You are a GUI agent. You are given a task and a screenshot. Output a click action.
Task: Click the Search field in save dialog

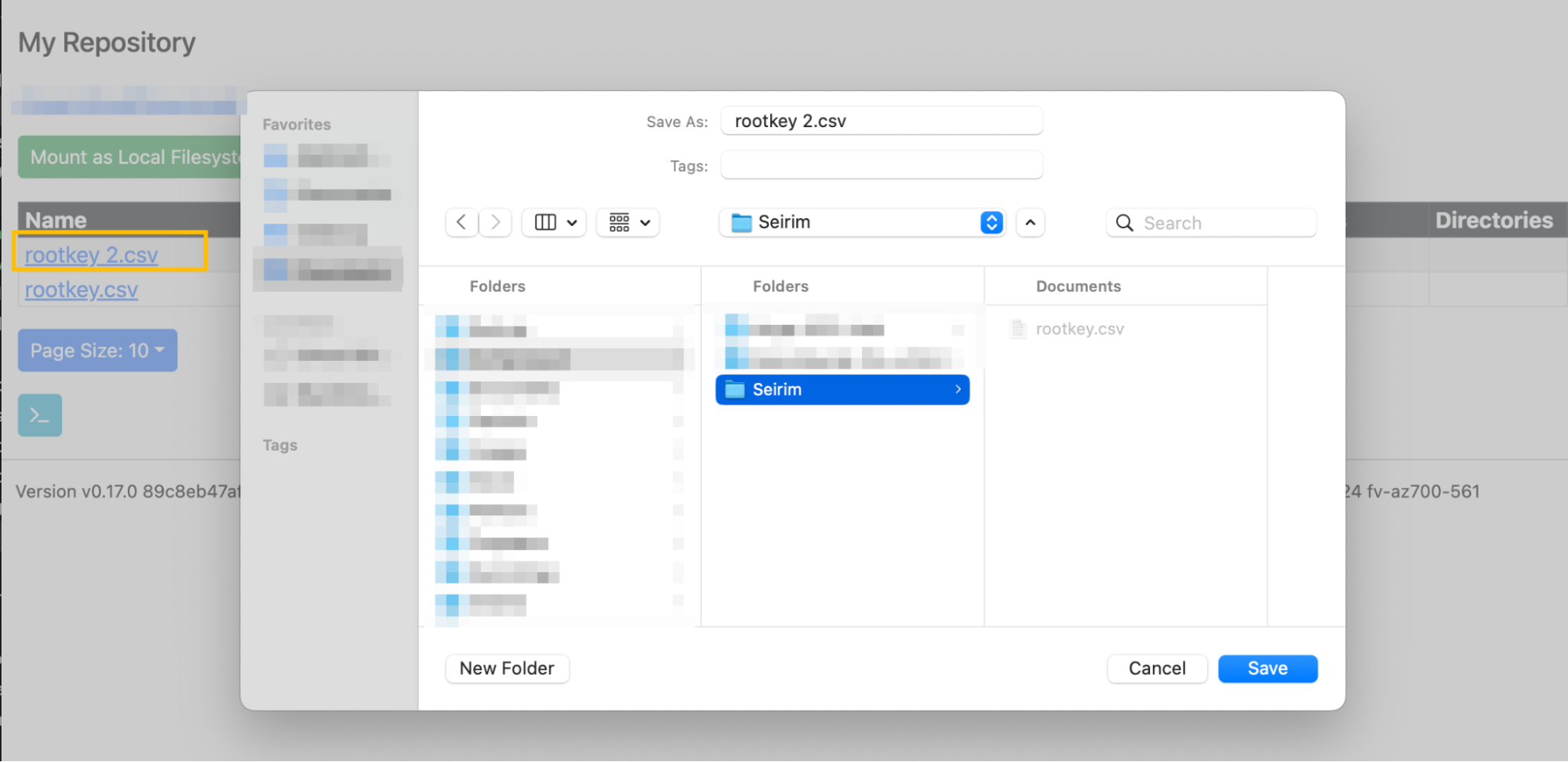coord(1212,223)
